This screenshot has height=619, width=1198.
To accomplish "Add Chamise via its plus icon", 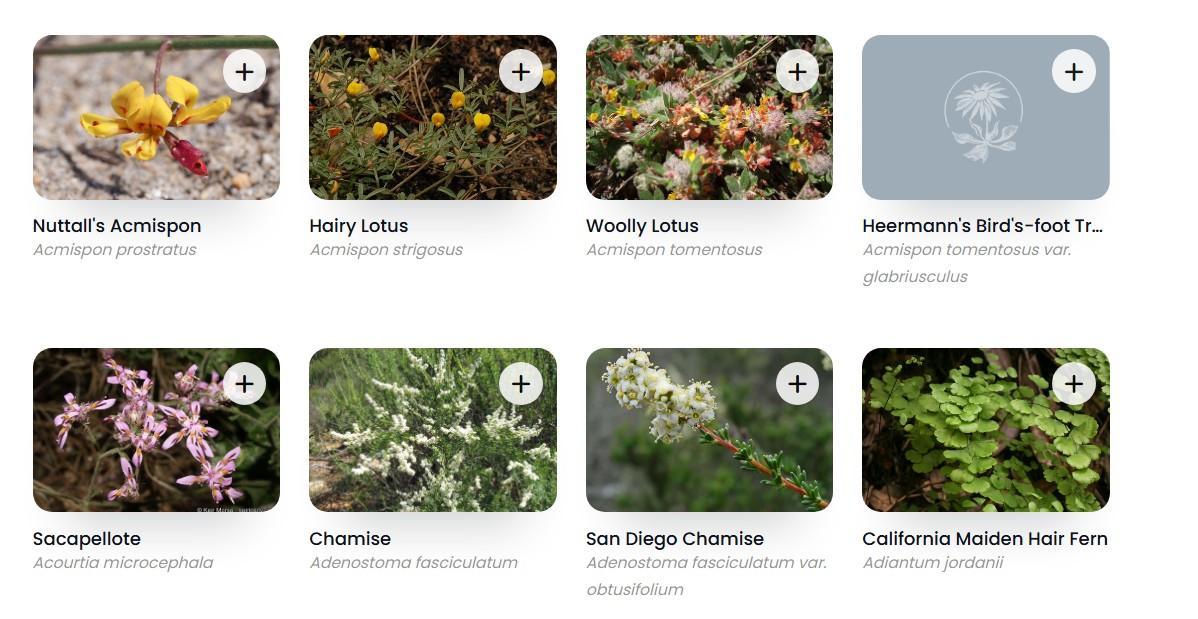I will tap(520, 384).
